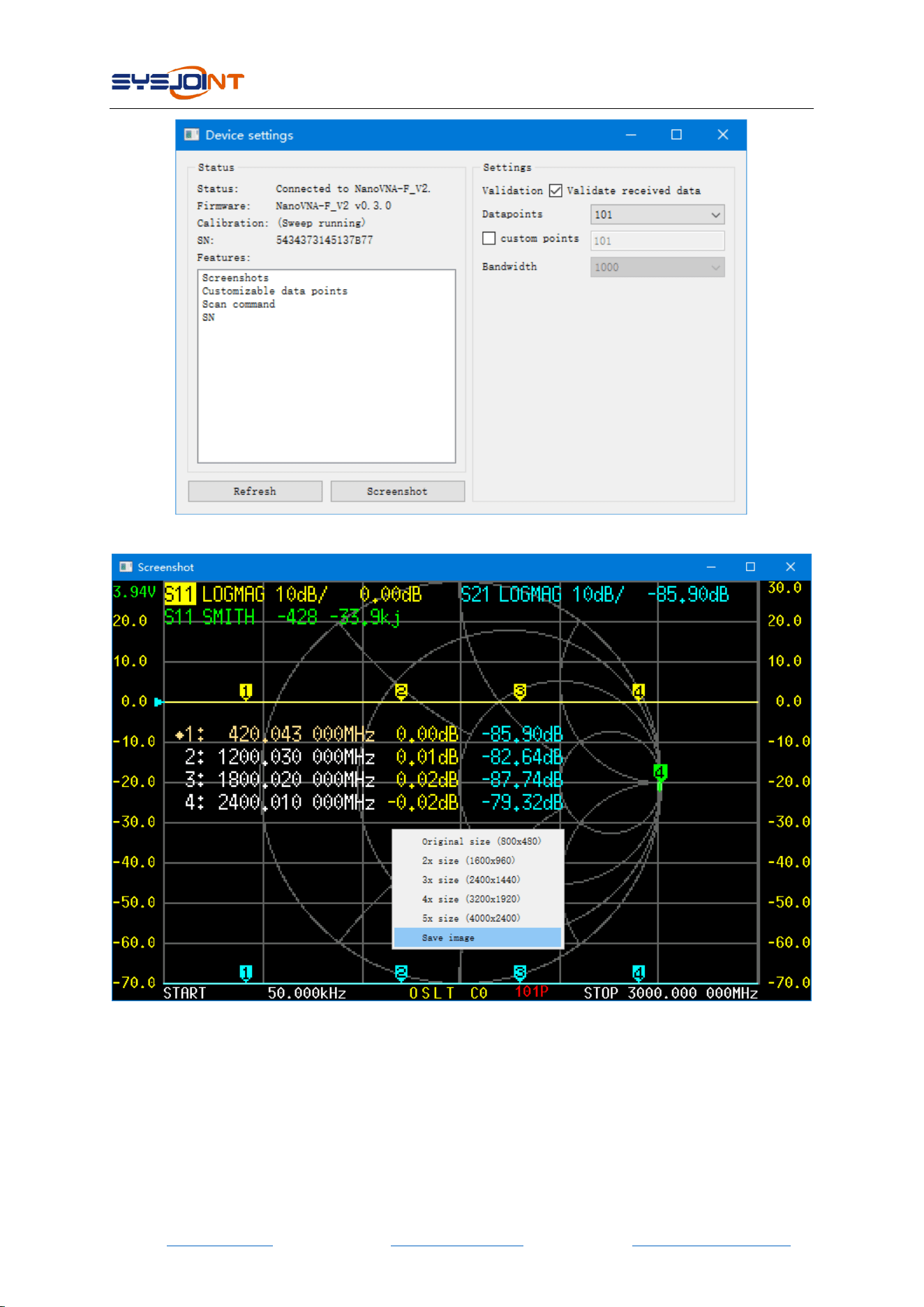The height and width of the screenshot is (1307, 924).
Task: Click the OSLT calibration status text
Action: (x=431, y=993)
